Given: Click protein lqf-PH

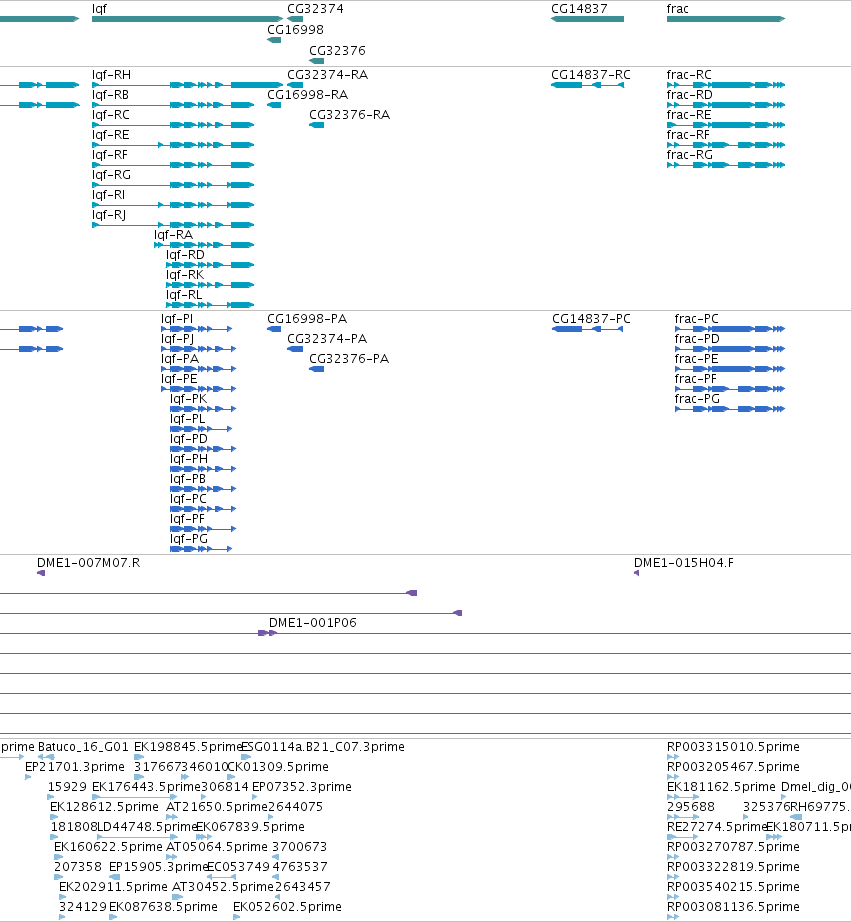Looking at the screenshot, I should click(x=203, y=469).
